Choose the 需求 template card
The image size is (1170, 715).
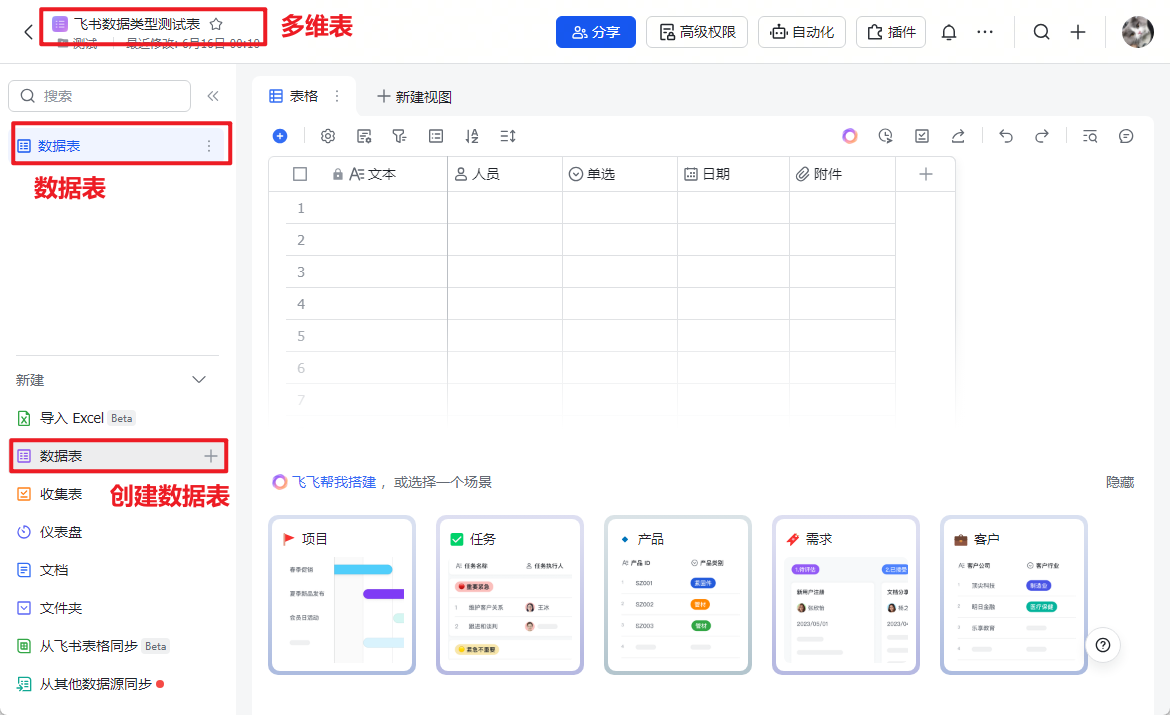coord(845,595)
